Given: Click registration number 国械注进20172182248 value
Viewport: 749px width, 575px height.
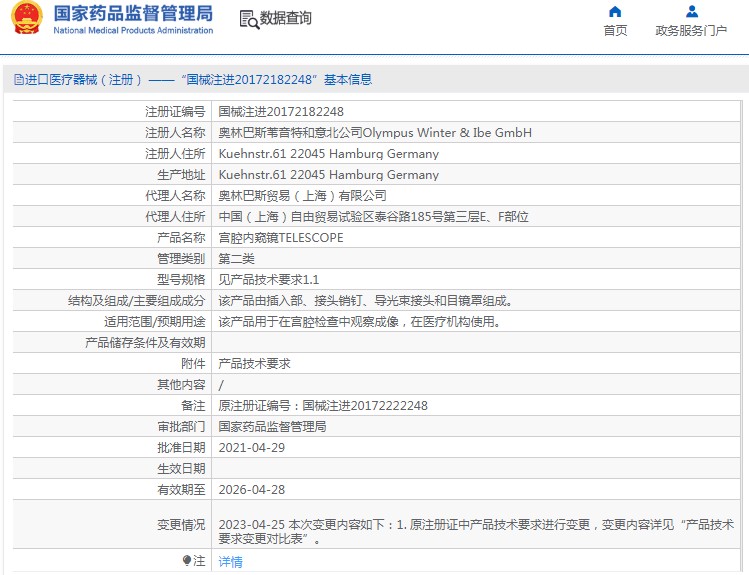Looking at the screenshot, I should click(281, 112).
